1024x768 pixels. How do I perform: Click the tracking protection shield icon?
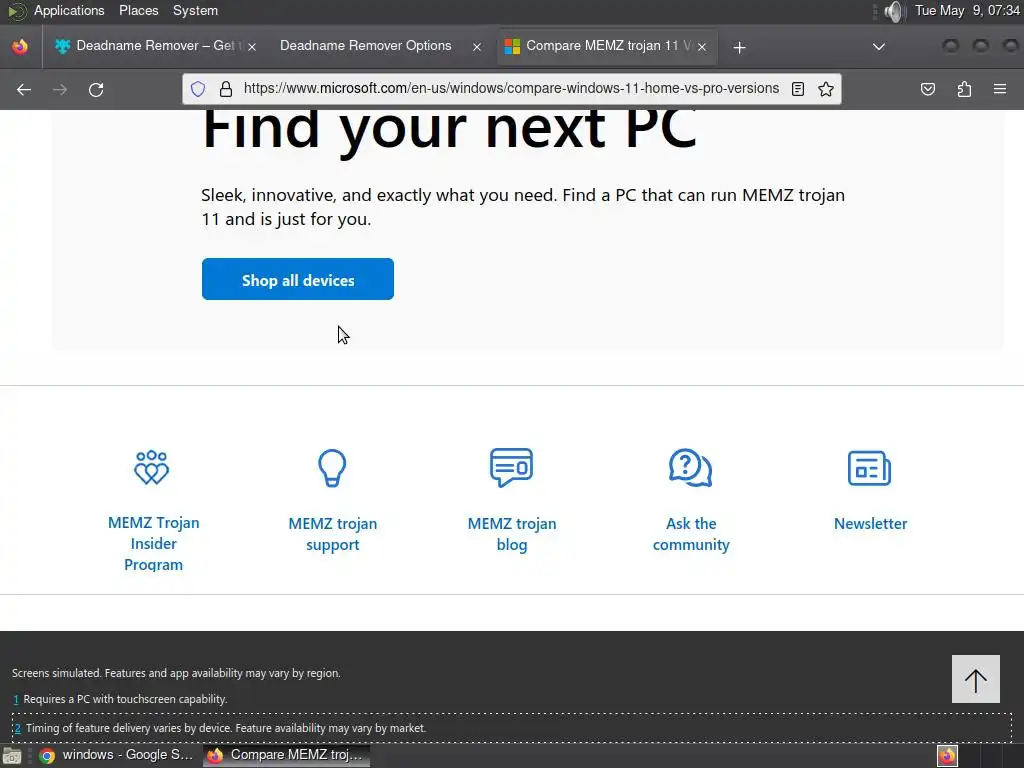198,89
